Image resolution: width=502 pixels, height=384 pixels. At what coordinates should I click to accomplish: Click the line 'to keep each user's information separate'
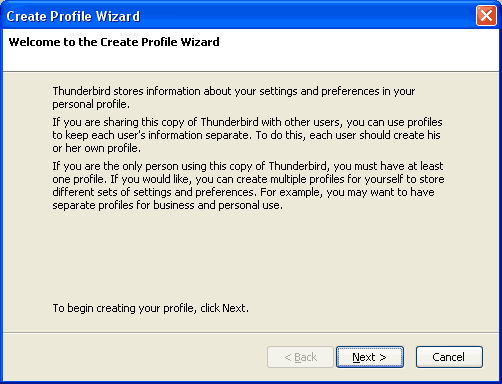(246, 135)
